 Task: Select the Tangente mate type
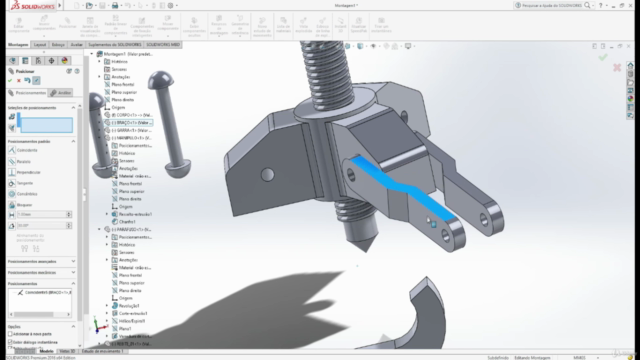pyautogui.click(x=21, y=183)
